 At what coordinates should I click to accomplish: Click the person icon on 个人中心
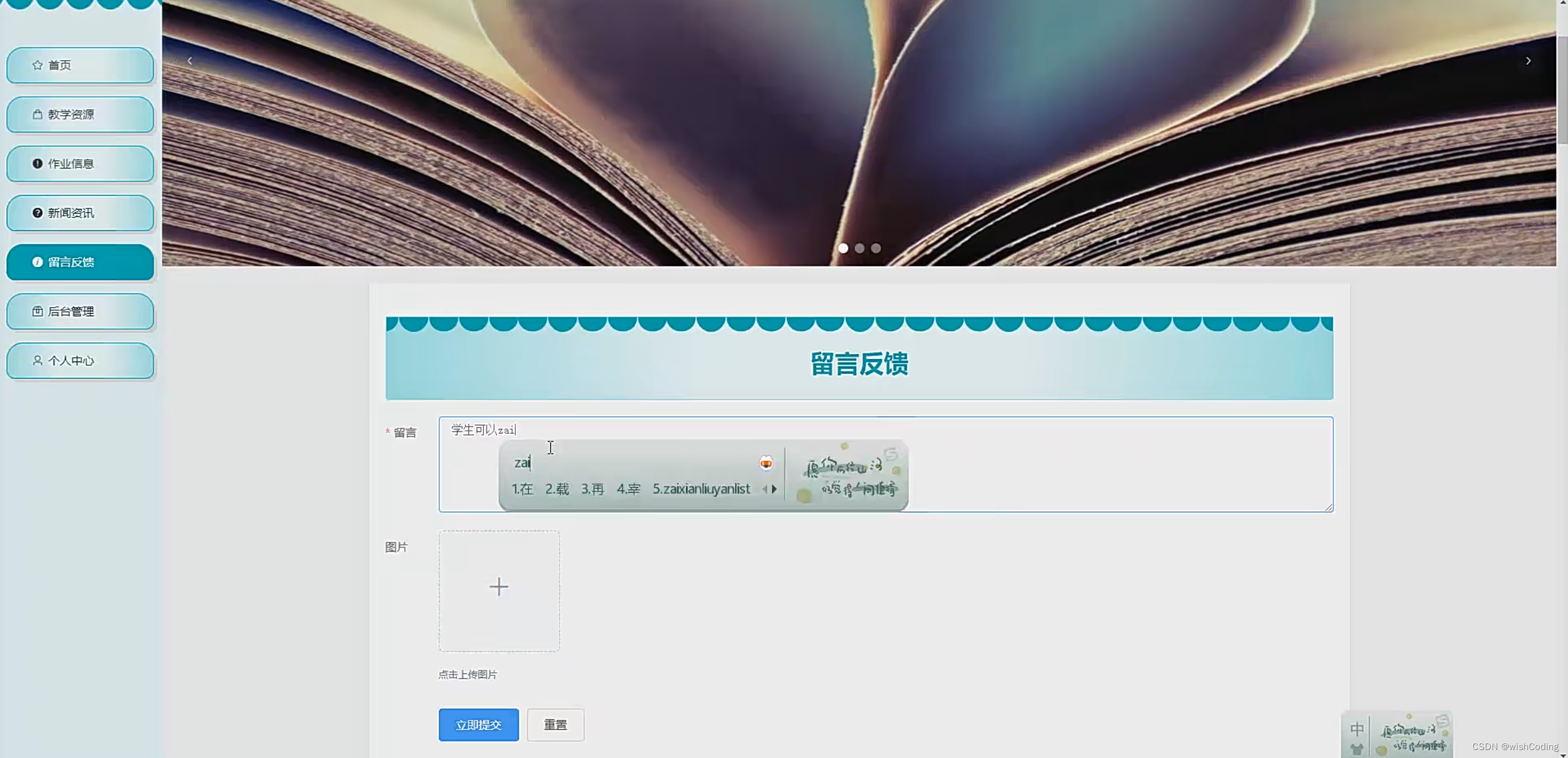pos(37,360)
